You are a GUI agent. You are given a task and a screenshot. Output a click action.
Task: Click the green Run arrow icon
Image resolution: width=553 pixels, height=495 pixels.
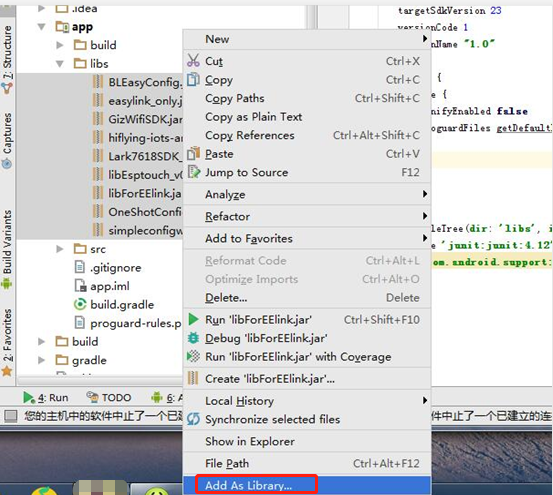(x=193, y=319)
